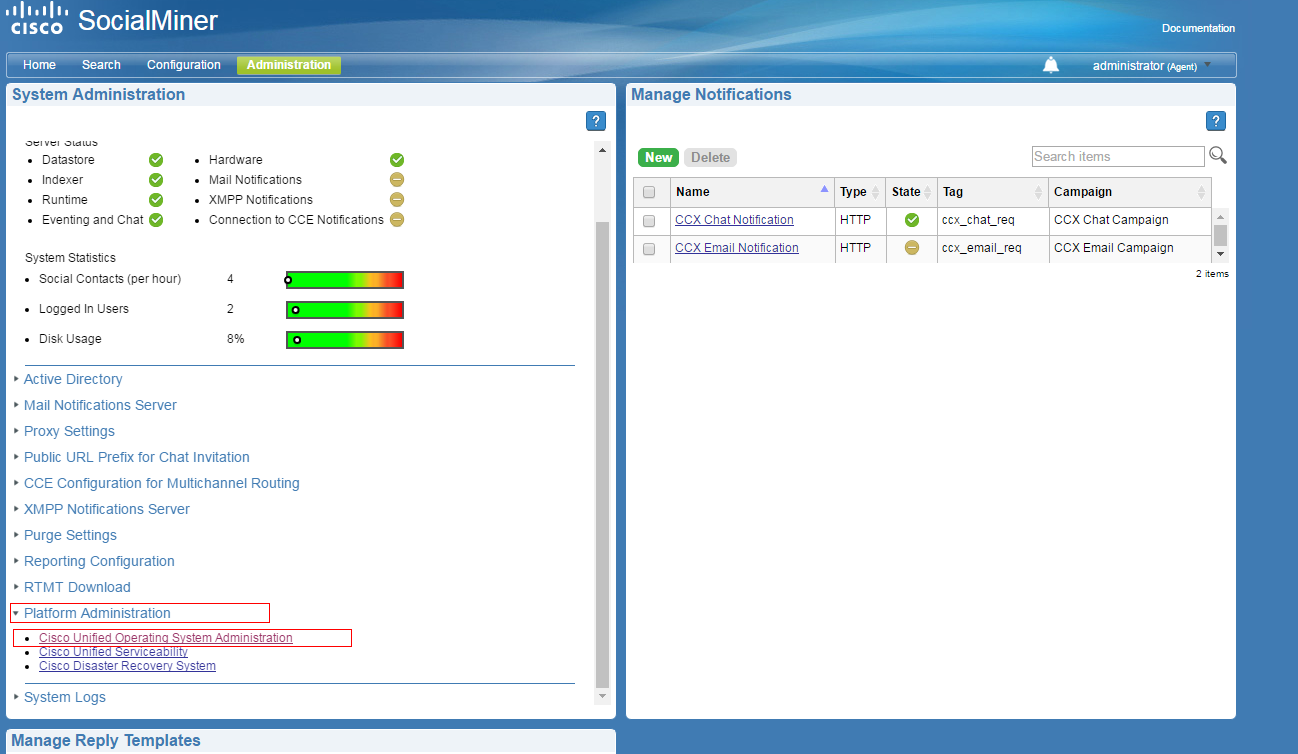Click the Delete notification button
This screenshot has width=1298, height=754.
pyautogui.click(x=710, y=157)
